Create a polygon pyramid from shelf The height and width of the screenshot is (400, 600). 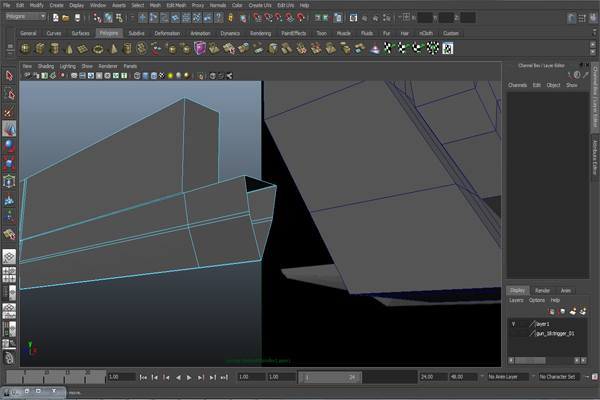pyautogui.click(x=112, y=49)
